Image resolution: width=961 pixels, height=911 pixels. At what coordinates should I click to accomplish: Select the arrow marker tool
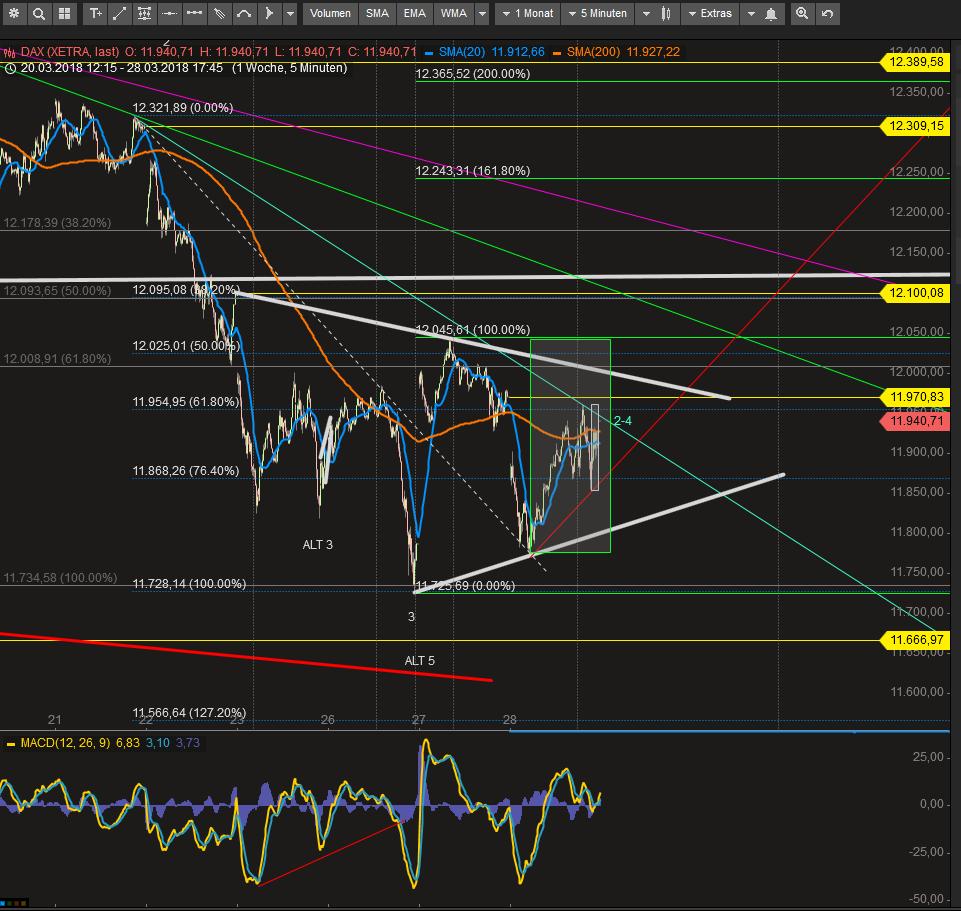tap(268, 13)
